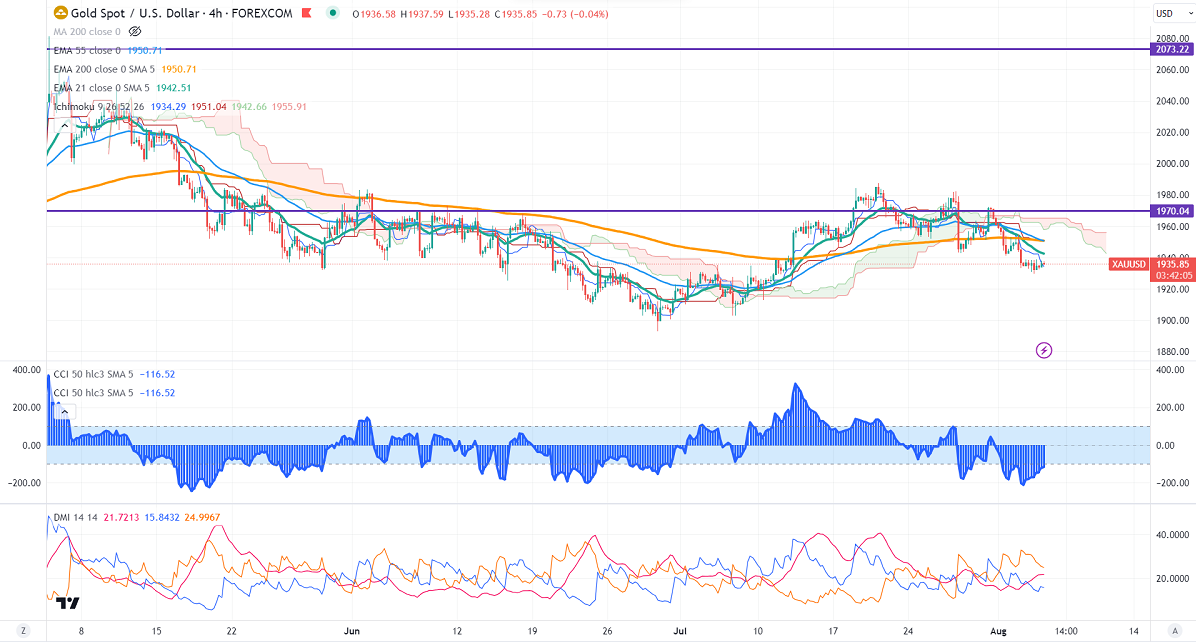Click the gold symbol logo icon
This screenshot has height=644, width=1196.
(60, 13)
